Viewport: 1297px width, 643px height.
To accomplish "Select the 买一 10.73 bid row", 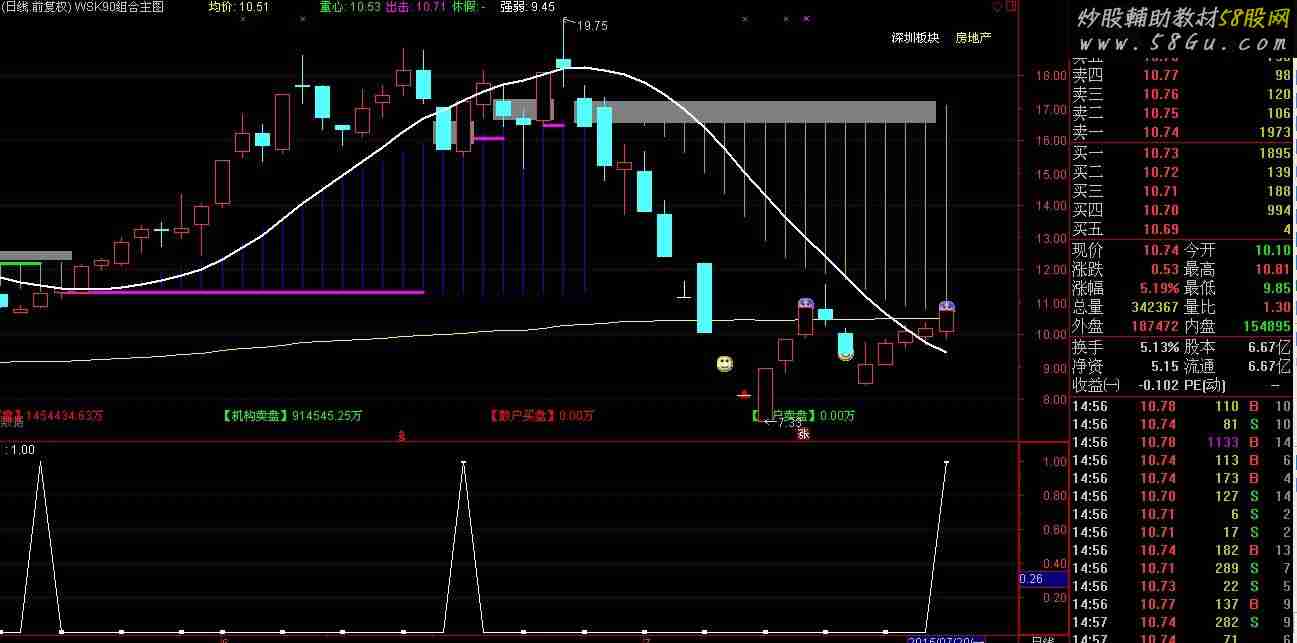I will point(1182,153).
